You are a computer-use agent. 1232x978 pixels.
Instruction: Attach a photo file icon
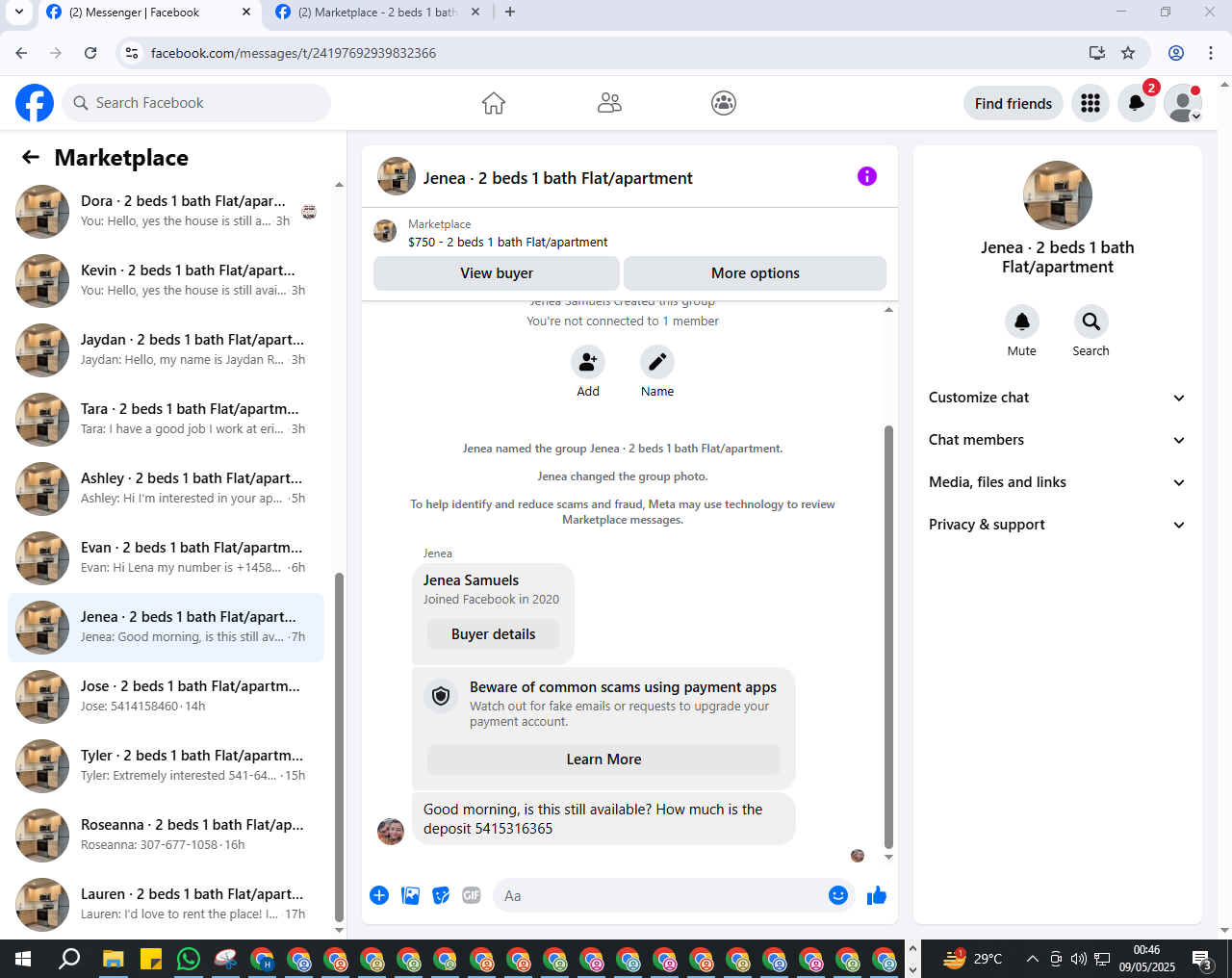point(411,896)
